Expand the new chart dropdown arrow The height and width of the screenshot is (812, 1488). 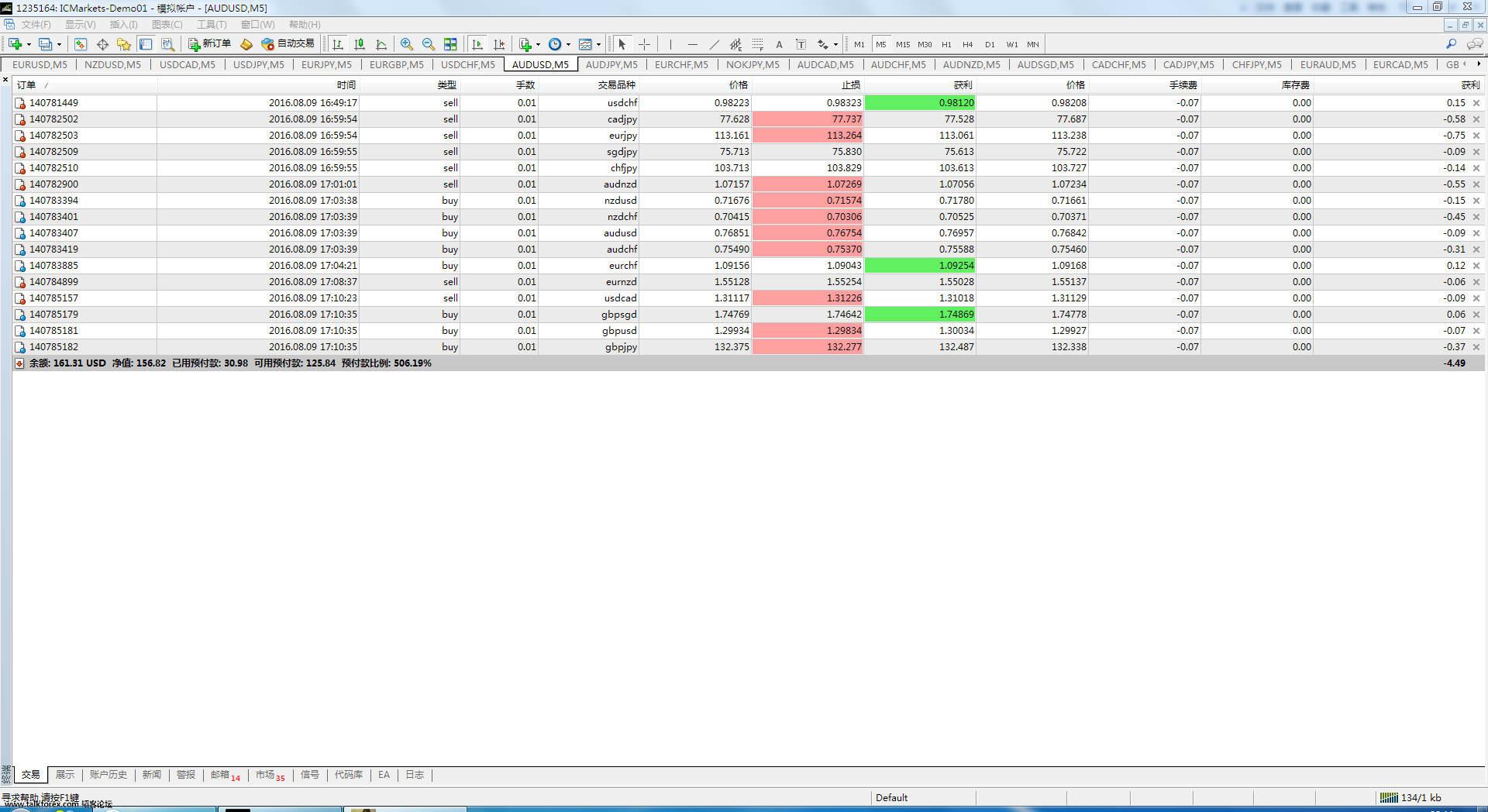pyautogui.click(x=29, y=44)
